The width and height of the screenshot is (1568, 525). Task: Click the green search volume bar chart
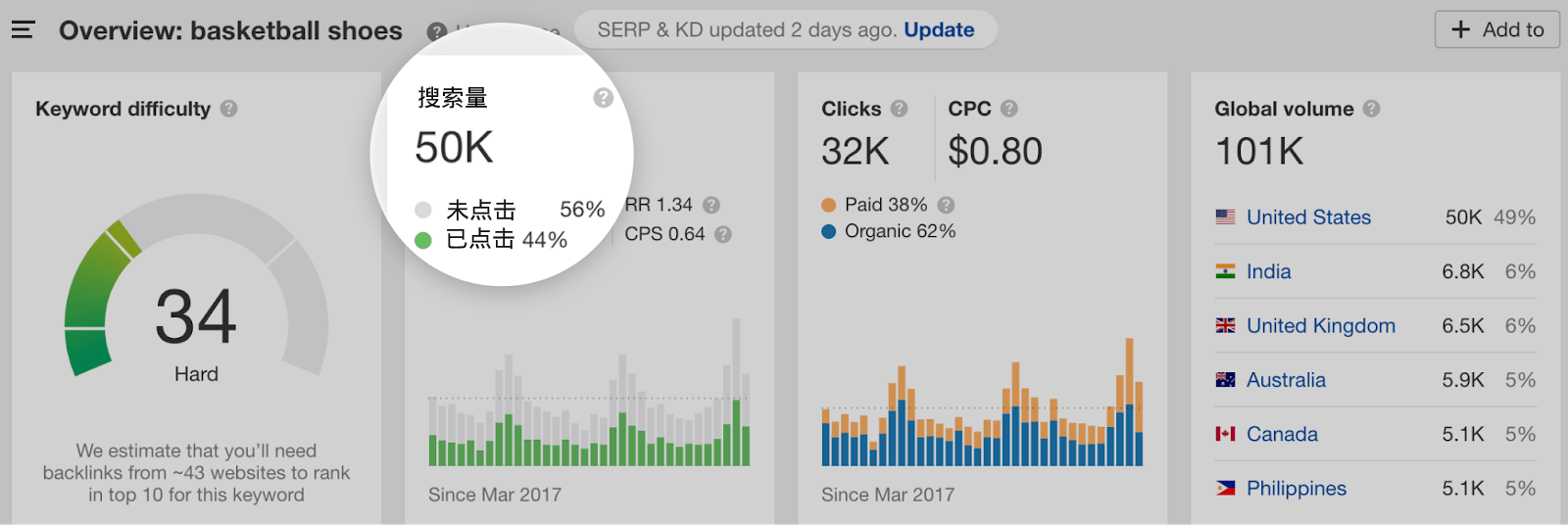[589, 411]
